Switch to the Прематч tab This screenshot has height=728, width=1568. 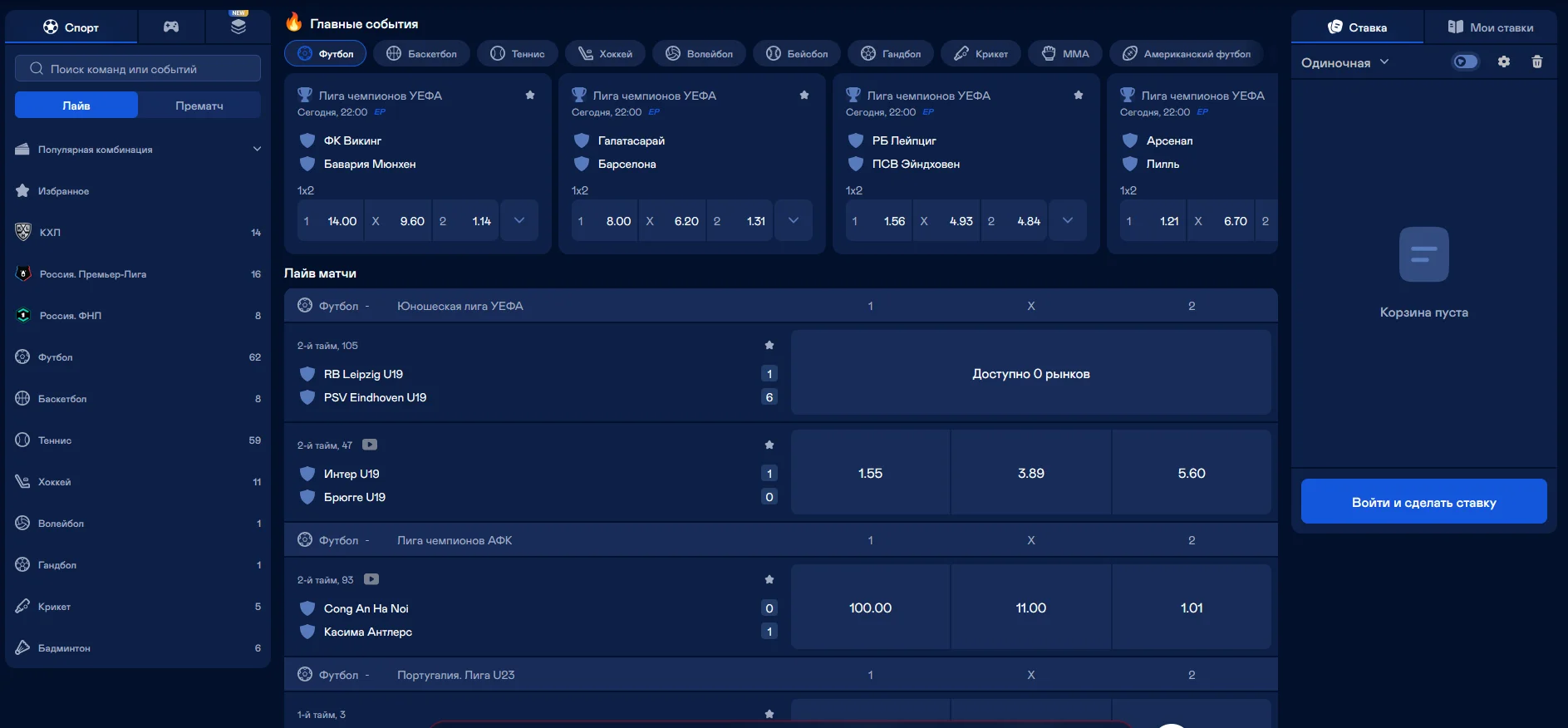pyautogui.click(x=199, y=106)
